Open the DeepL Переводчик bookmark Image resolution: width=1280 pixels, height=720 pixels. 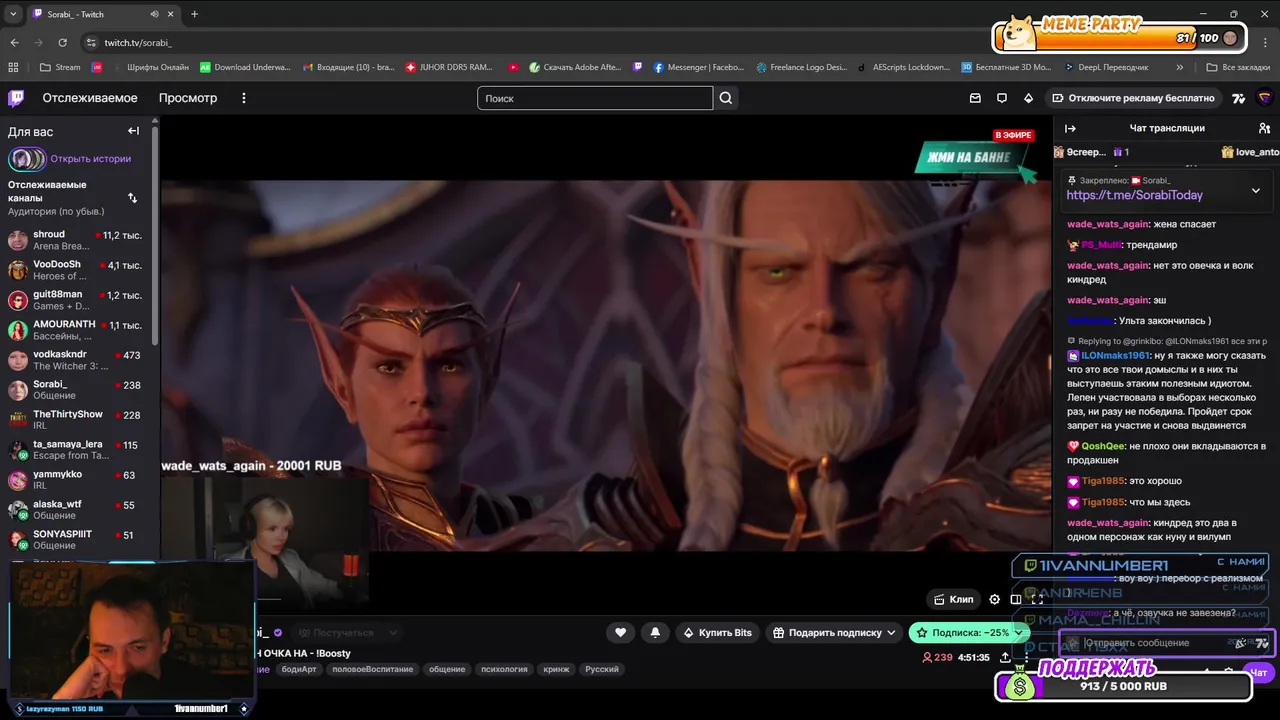(x=1111, y=67)
